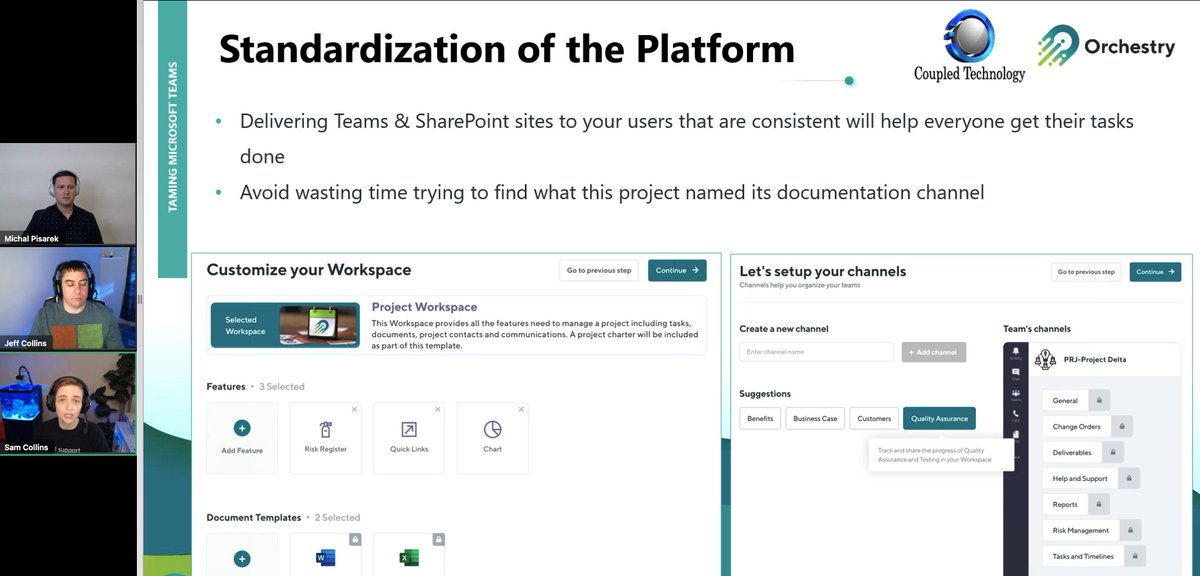Click the Project Workspace heading
The image size is (1200, 576).
(x=424, y=307)
